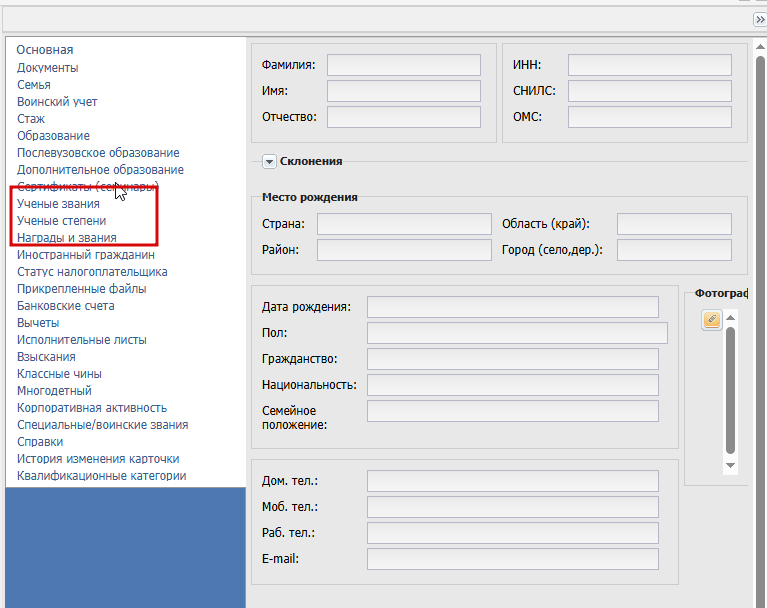Focus the Отчество field

tap(404, 117)
